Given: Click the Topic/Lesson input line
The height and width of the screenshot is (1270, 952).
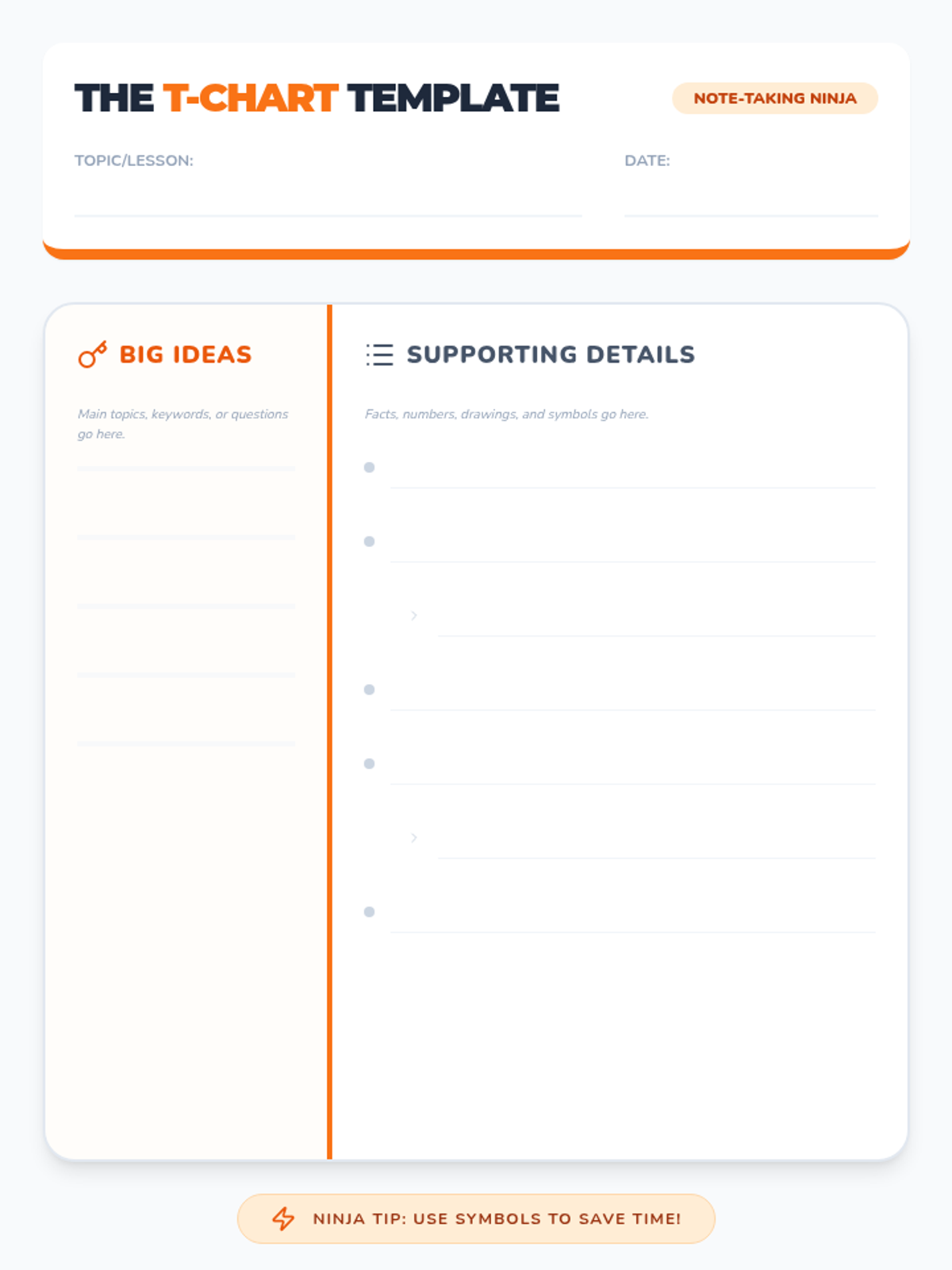Looking at the screenshot, I should tap(328, 202).
